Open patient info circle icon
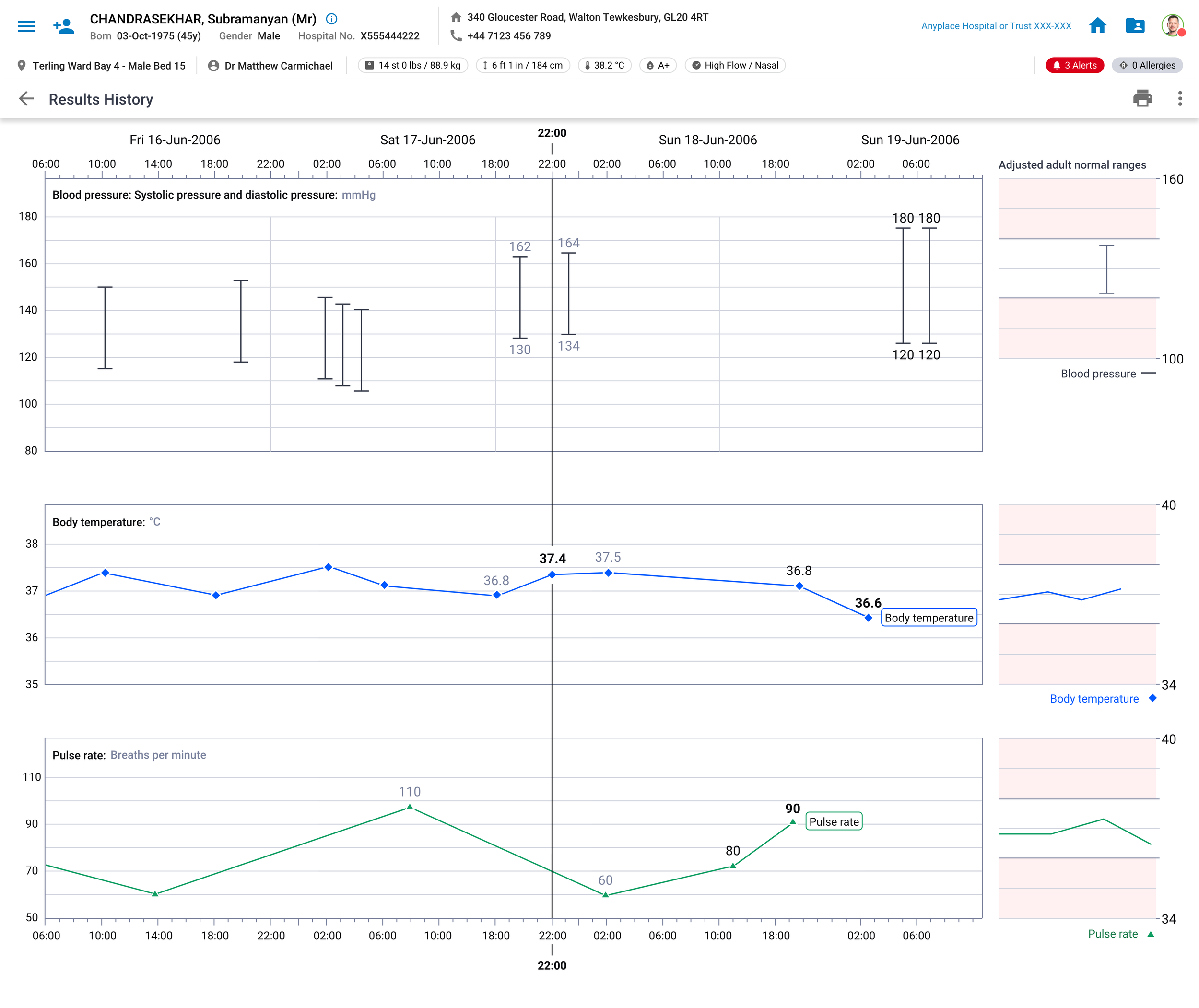This screenshot has height=1008, width=1199. tap(331, 19)
